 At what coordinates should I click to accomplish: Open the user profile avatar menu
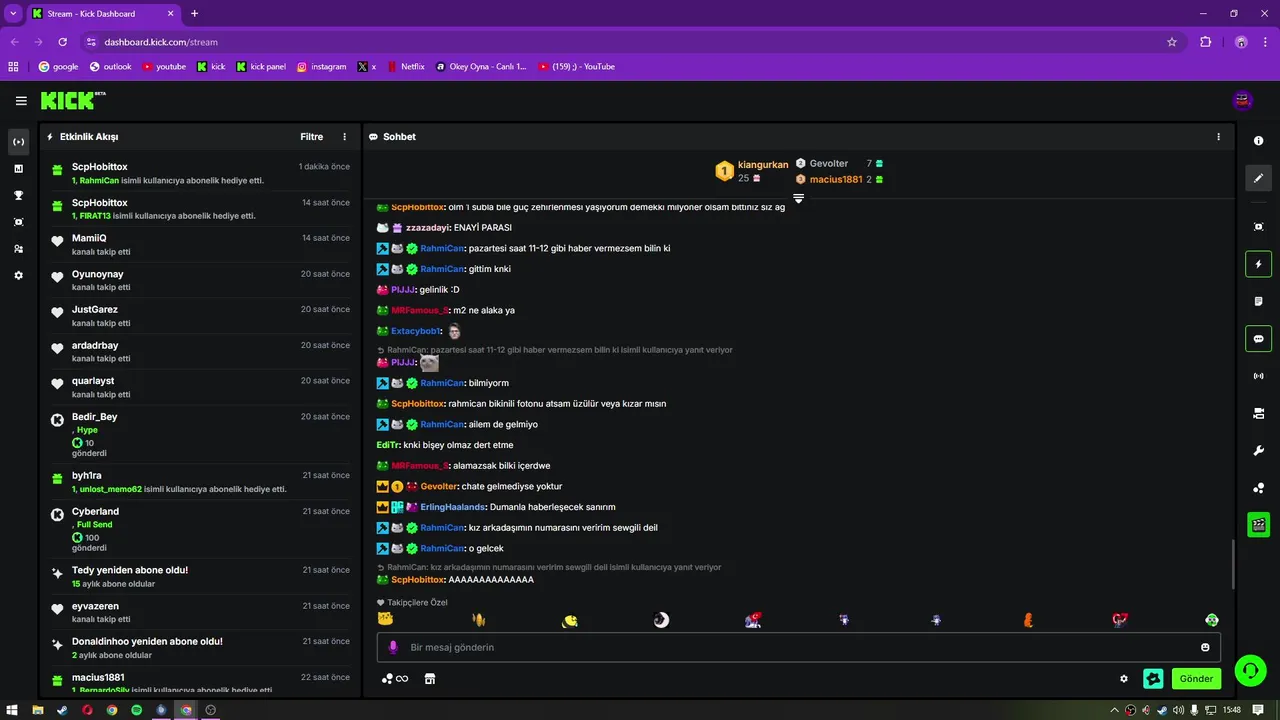(x=1243, y=100)
